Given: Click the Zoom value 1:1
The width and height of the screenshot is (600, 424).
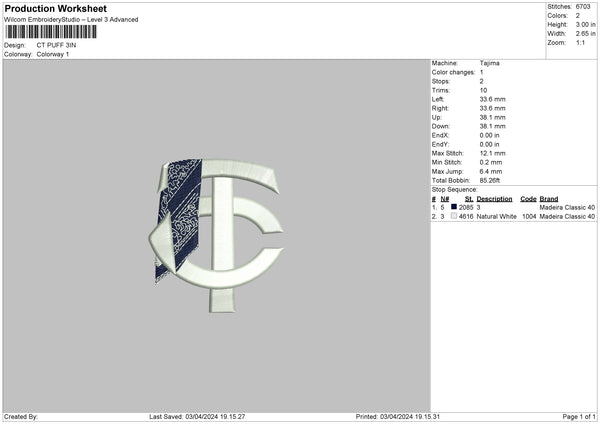Looking at the screenshot, I should (580, 42).
